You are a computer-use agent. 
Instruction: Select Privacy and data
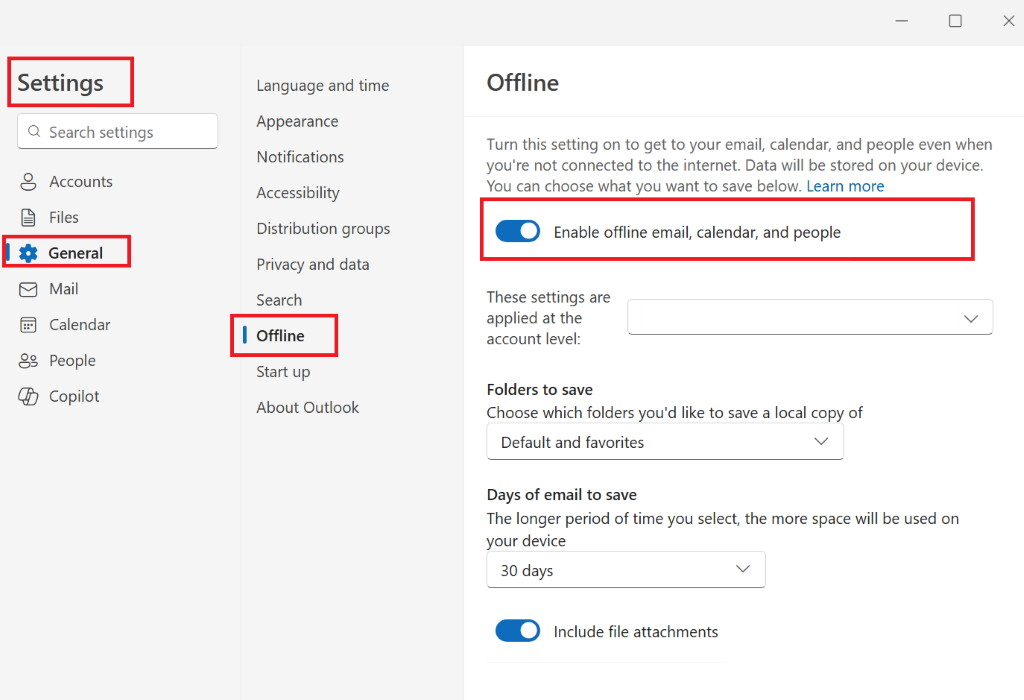313,264
